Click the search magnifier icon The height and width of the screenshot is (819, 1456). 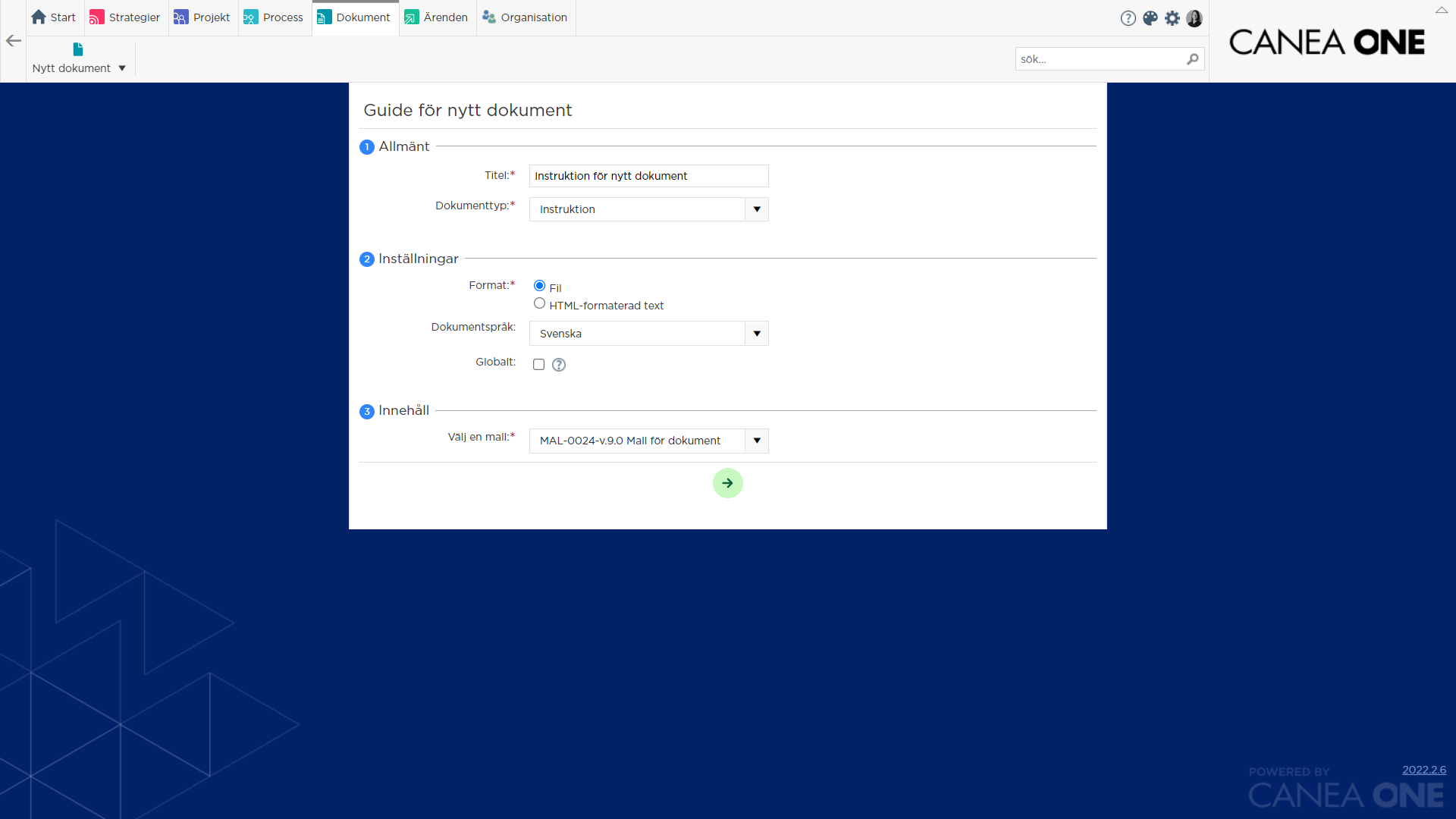[x=1193, y=58]
